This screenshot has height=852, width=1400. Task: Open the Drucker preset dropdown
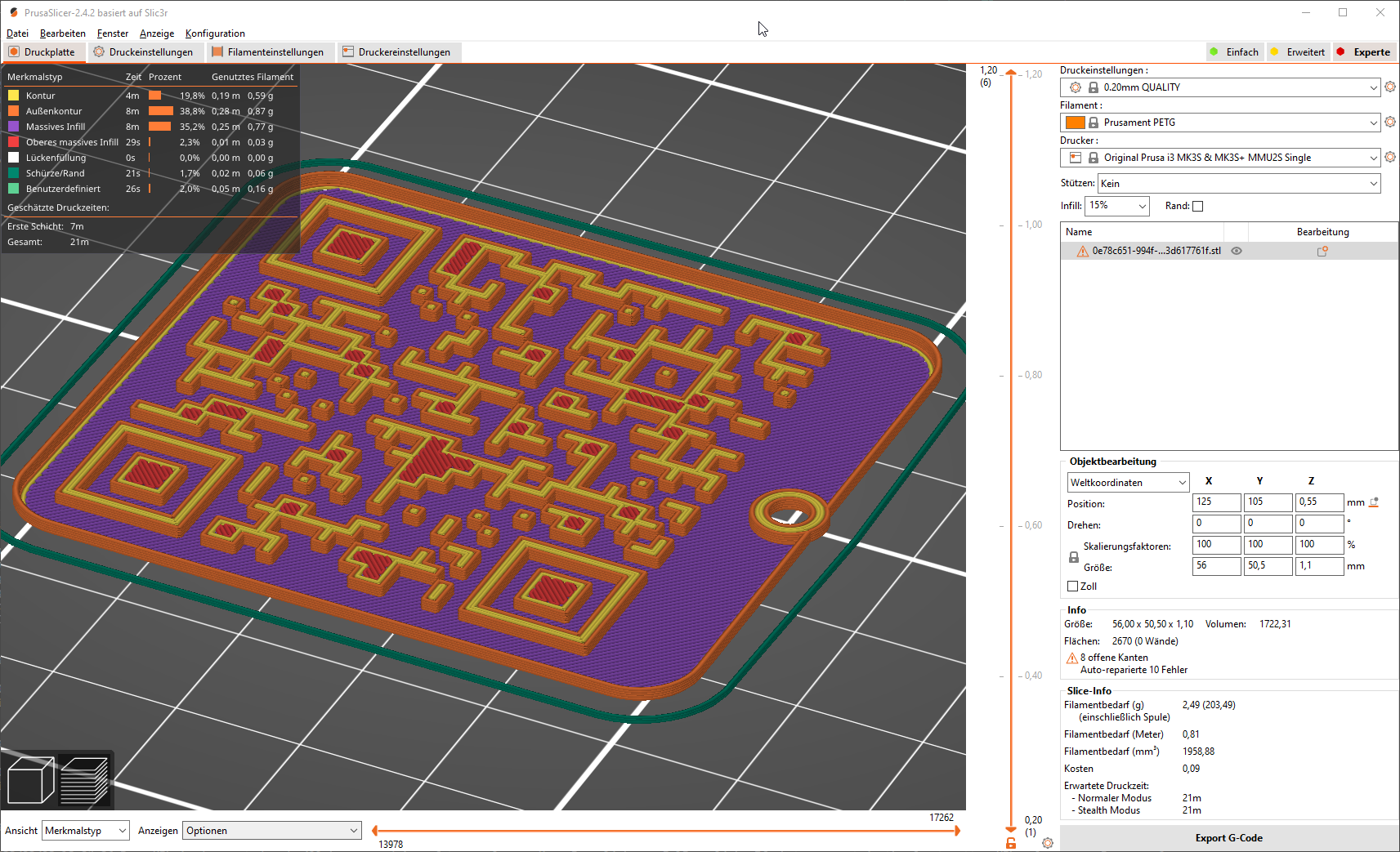tap(1220, 158)
